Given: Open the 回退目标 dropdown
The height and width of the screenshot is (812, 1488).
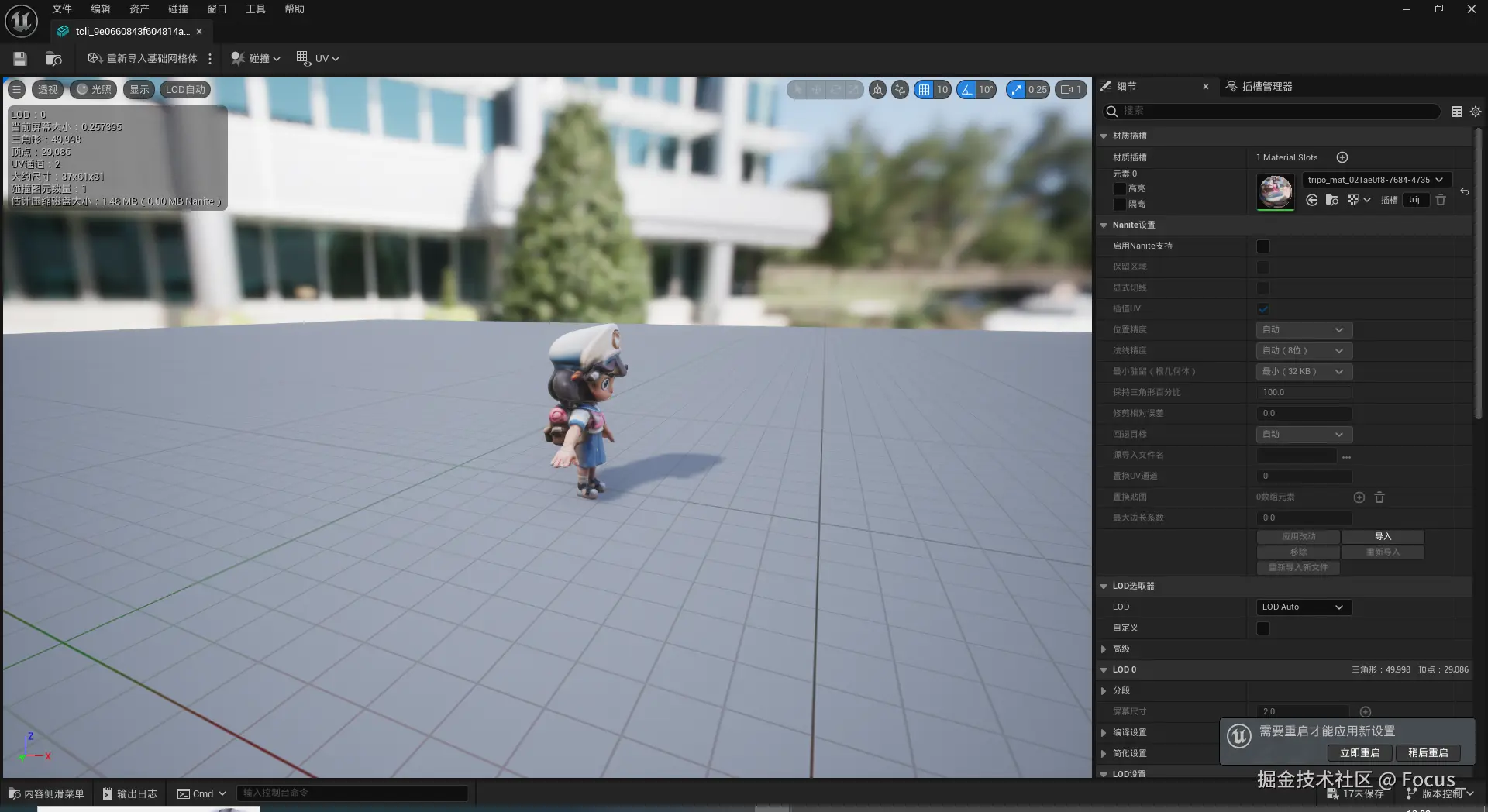Looking at the screenshot, I should pyautogui.click(x=1304, y=435).
